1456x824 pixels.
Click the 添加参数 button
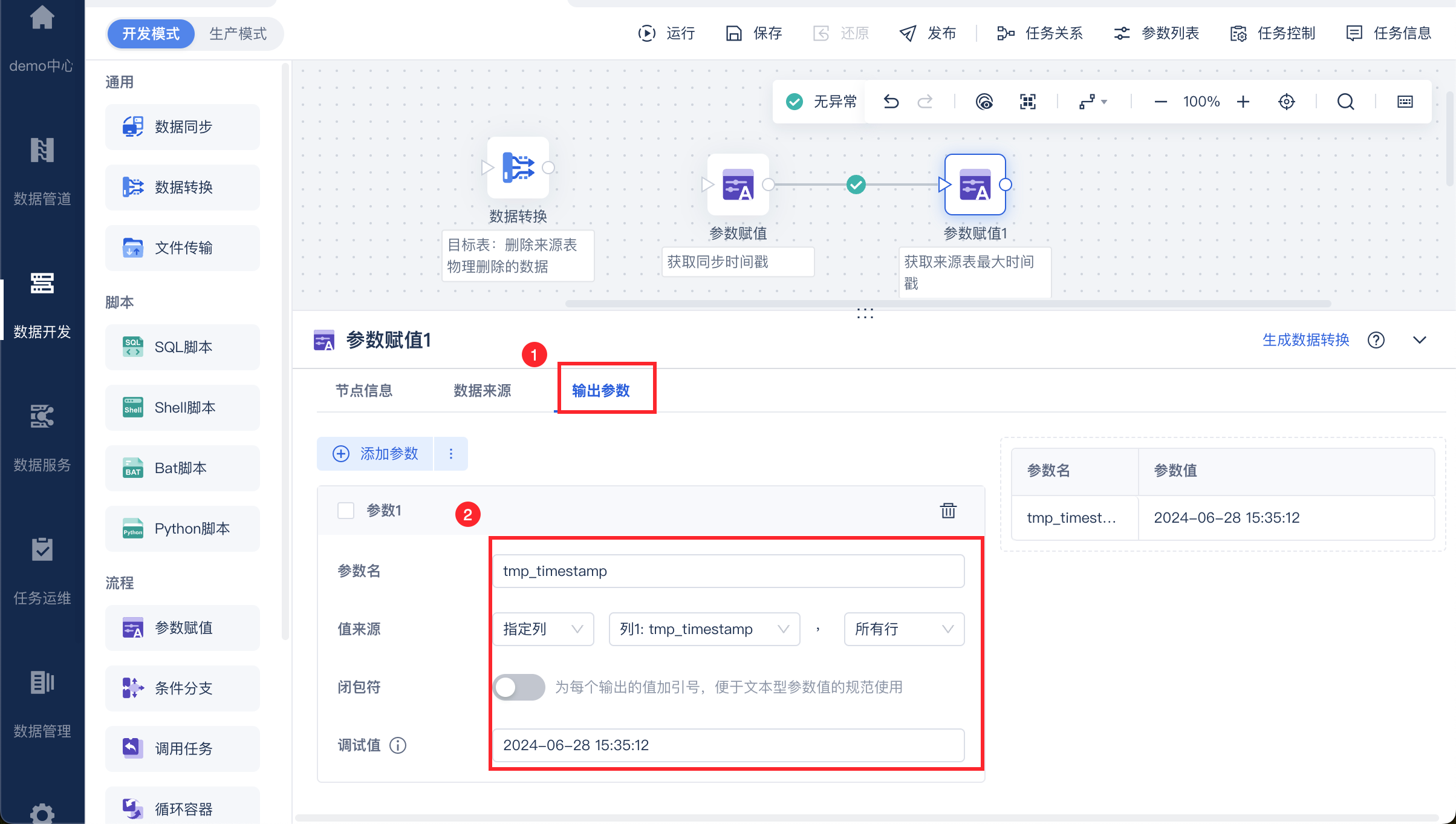[375, 454]
